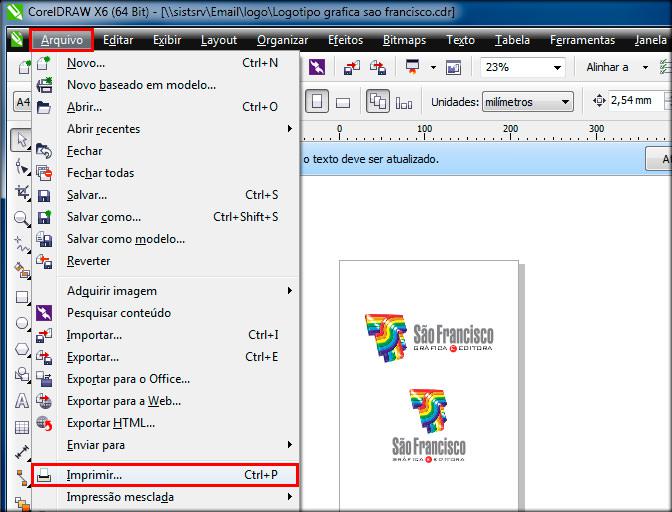The image size is (672, 512).
Task: Click the Welcome screen toolbar icon
Action: (x=453, y=67)
